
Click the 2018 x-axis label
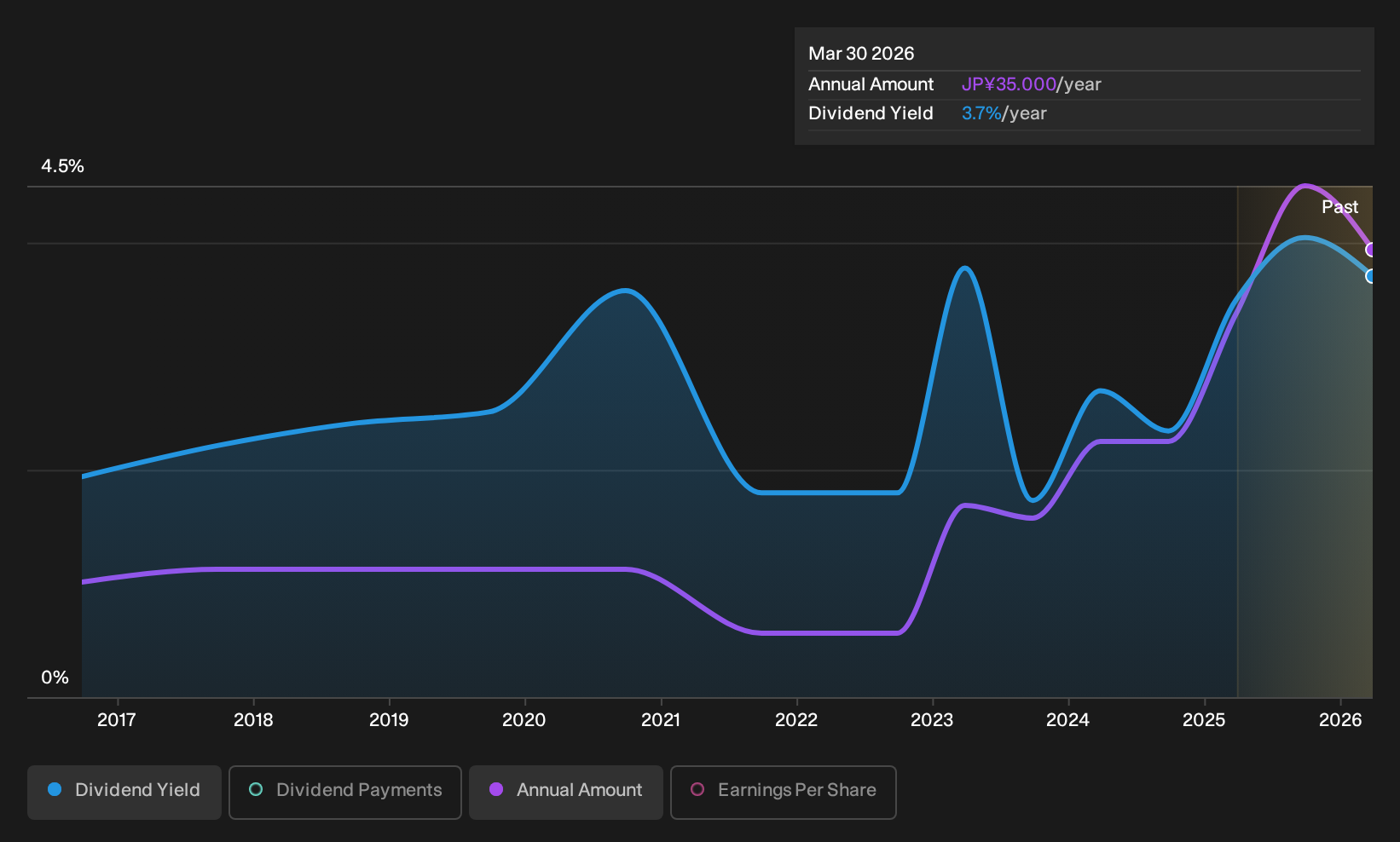point(253,720)
